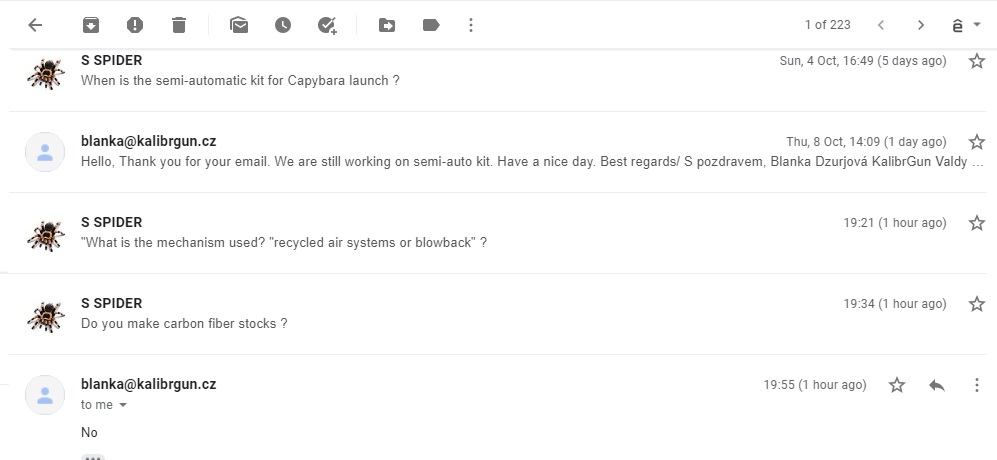This screenshot has height=460, width=997.
Task: Mark conversation as unread
Action: tap(239, 25)
